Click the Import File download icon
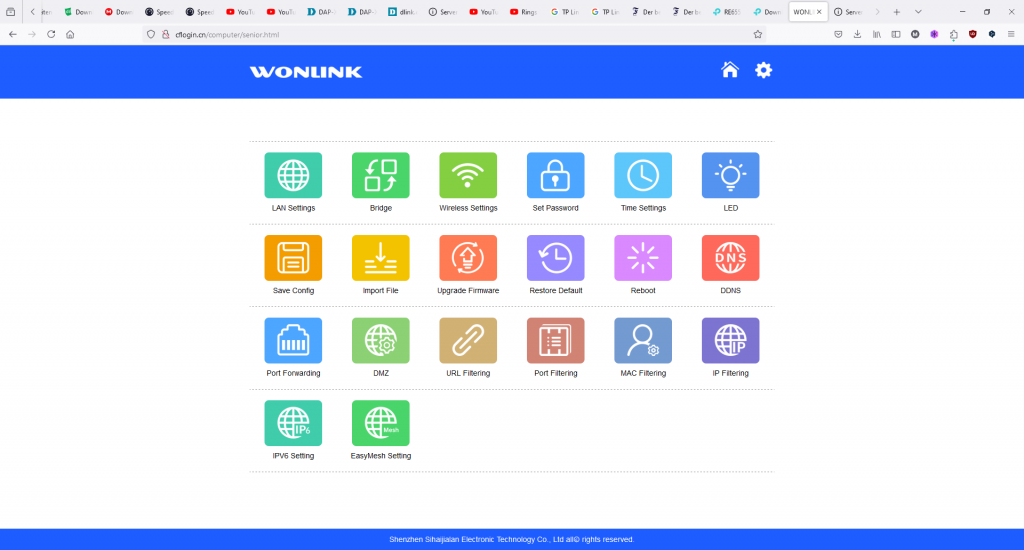This screenshot has width=1024, height=550. pyautogui.click(x=381, y=258)
